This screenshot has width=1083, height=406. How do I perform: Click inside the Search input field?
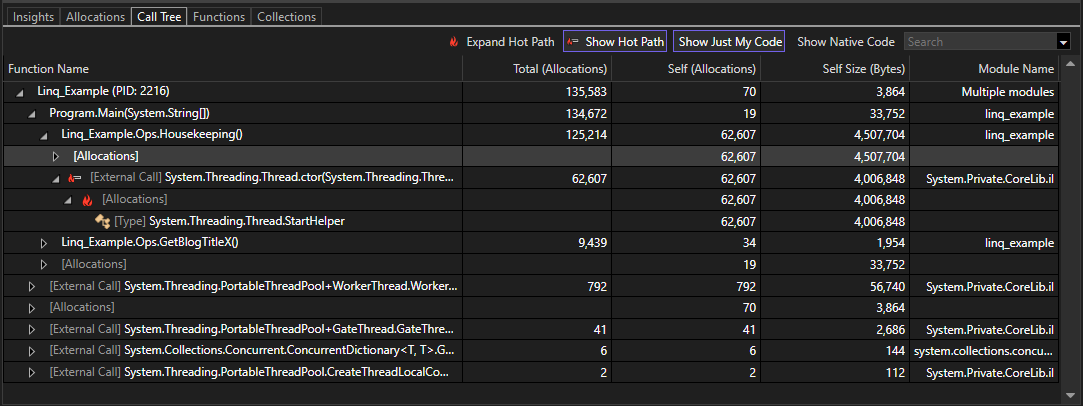(978, 42)
